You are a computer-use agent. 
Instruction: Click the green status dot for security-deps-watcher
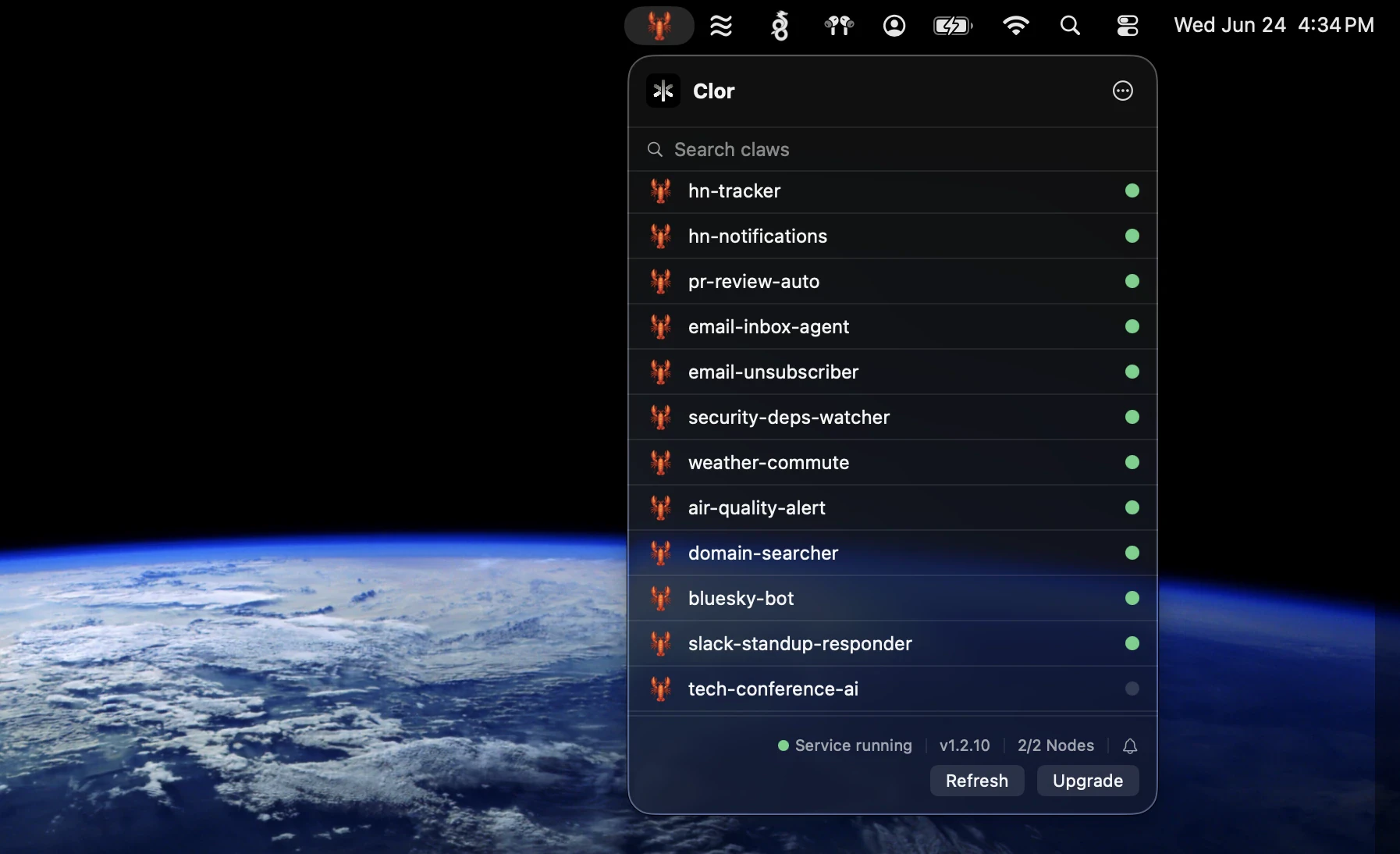click(1132, 417)
